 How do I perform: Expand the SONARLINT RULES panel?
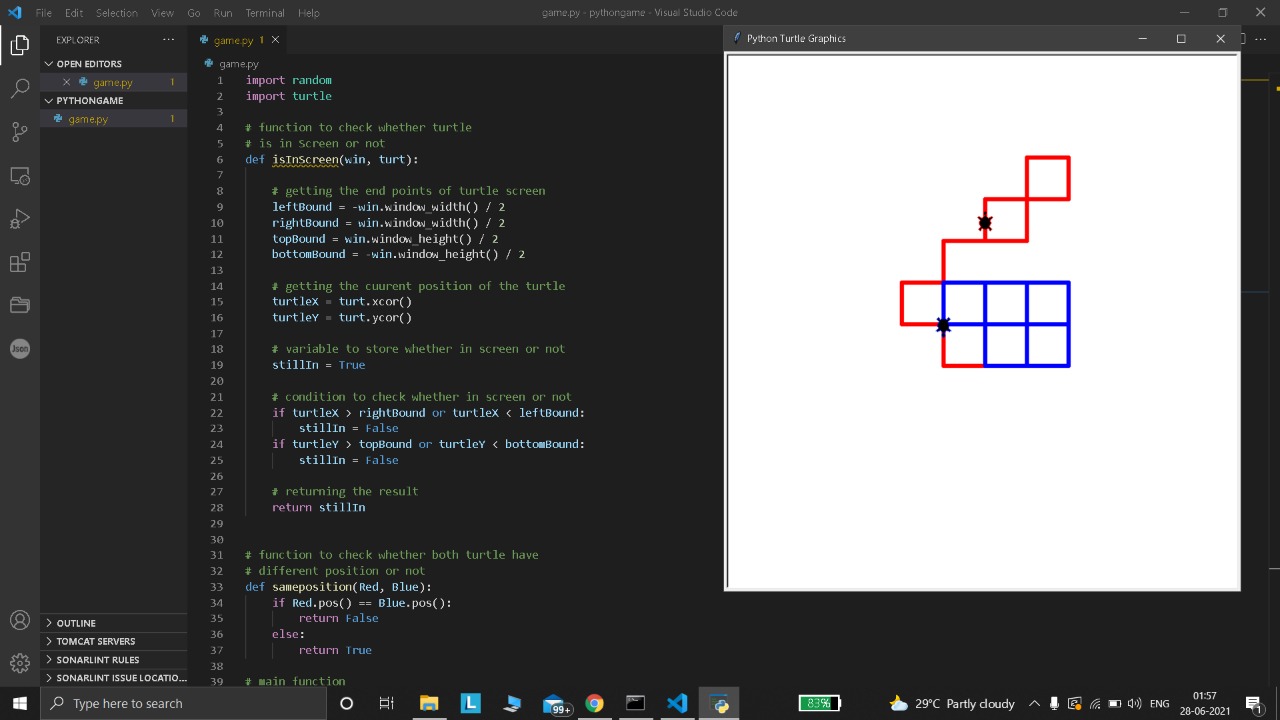[x=97, y=660]
